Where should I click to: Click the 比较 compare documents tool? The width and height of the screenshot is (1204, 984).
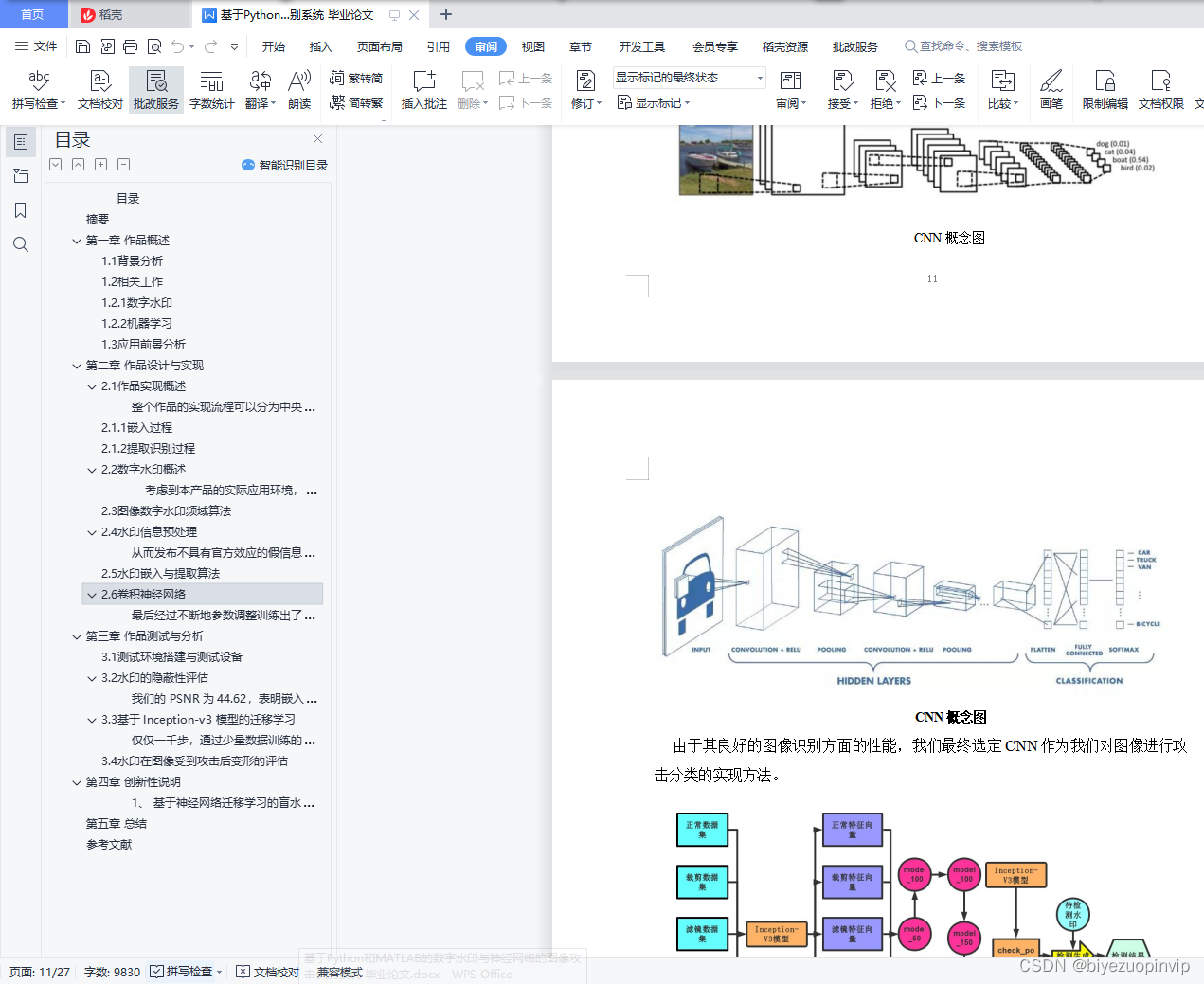(1002, 90)
